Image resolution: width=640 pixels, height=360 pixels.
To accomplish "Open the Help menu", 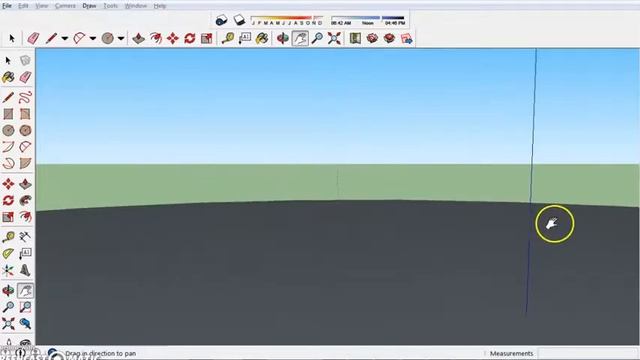I will [160, 6].
